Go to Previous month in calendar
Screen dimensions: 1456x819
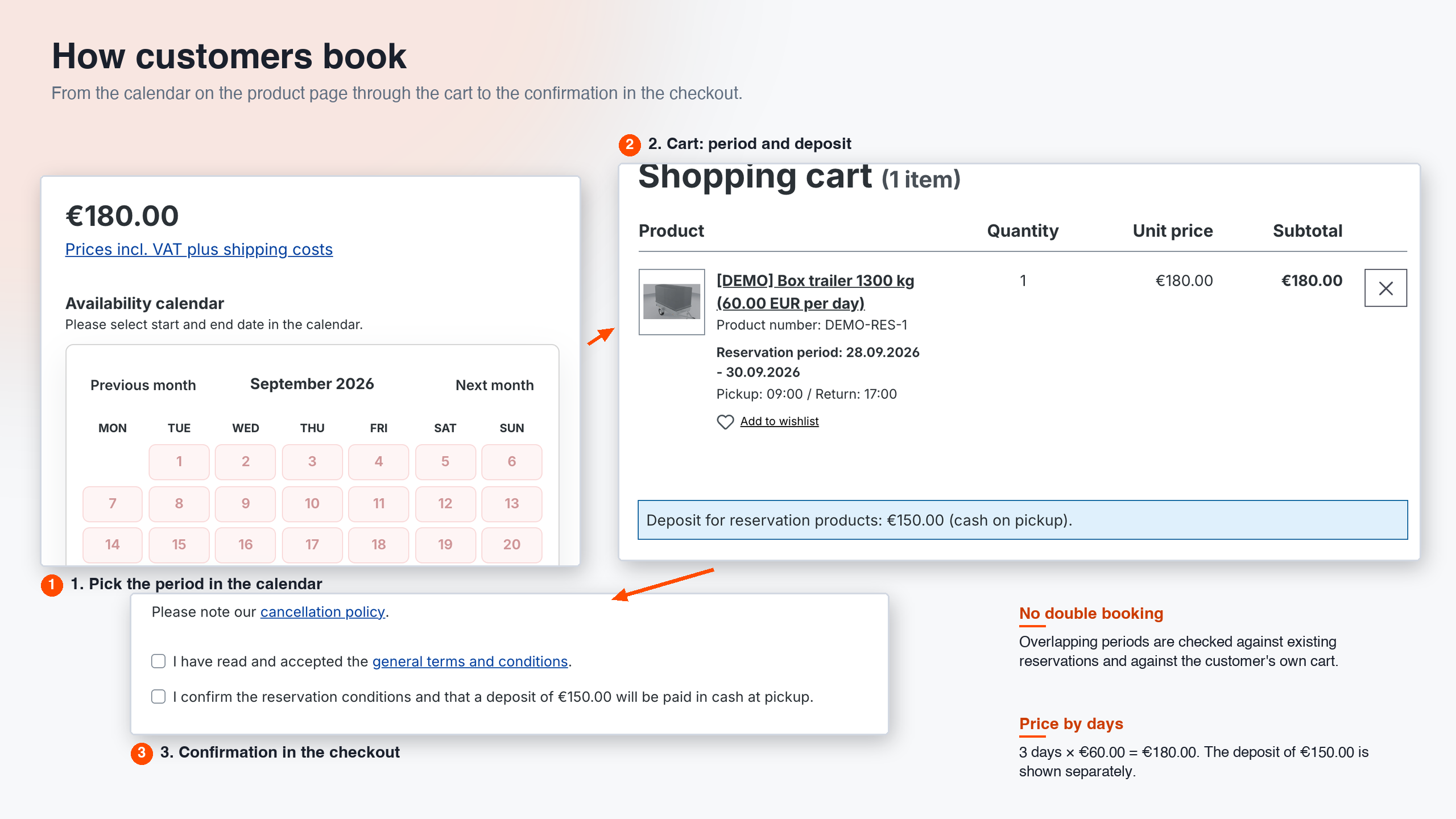pyautogui.click(x=143, y=385)
